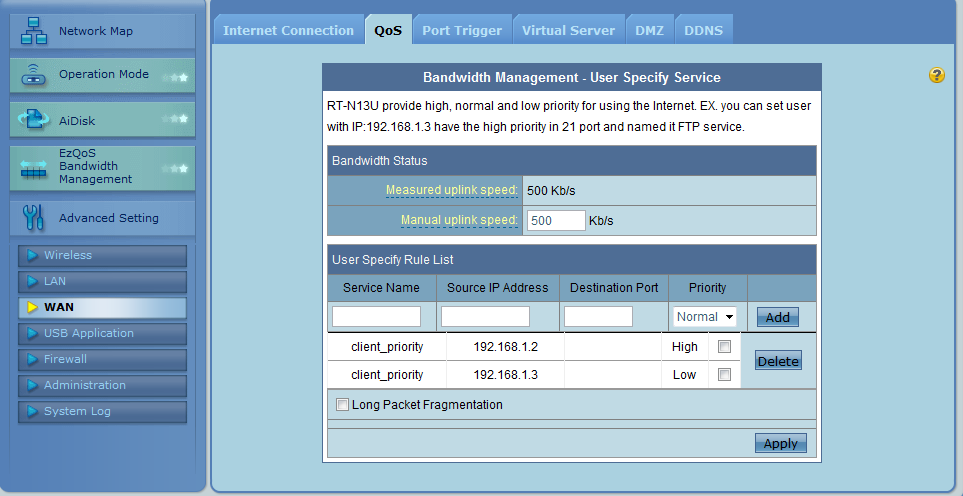Select the 192.168.1.2 source IP cell
Screen dimensions: 963x496
click(x=505, y=347)
